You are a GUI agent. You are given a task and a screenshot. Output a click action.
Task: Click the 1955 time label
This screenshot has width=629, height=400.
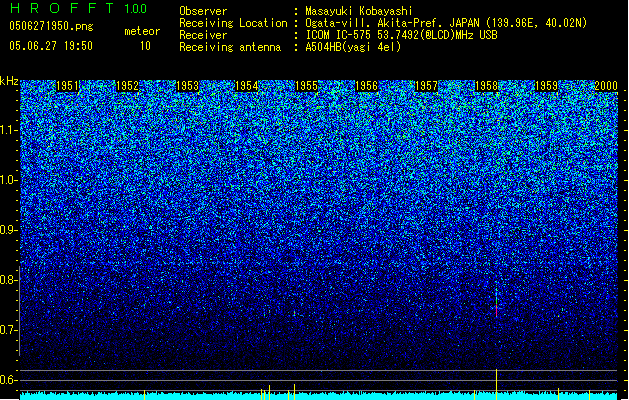[x=306, y=86]
